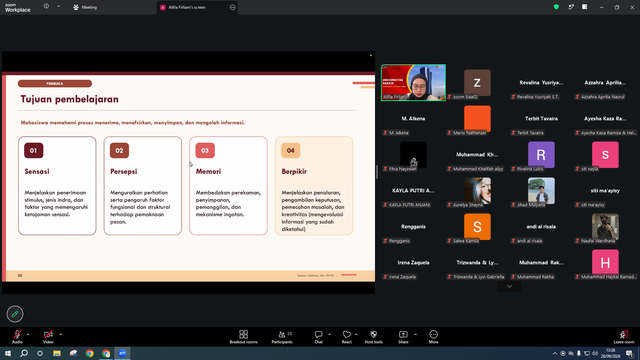Click the green encryption shield icon
The image size is (640, 360).
pos(556,7)
